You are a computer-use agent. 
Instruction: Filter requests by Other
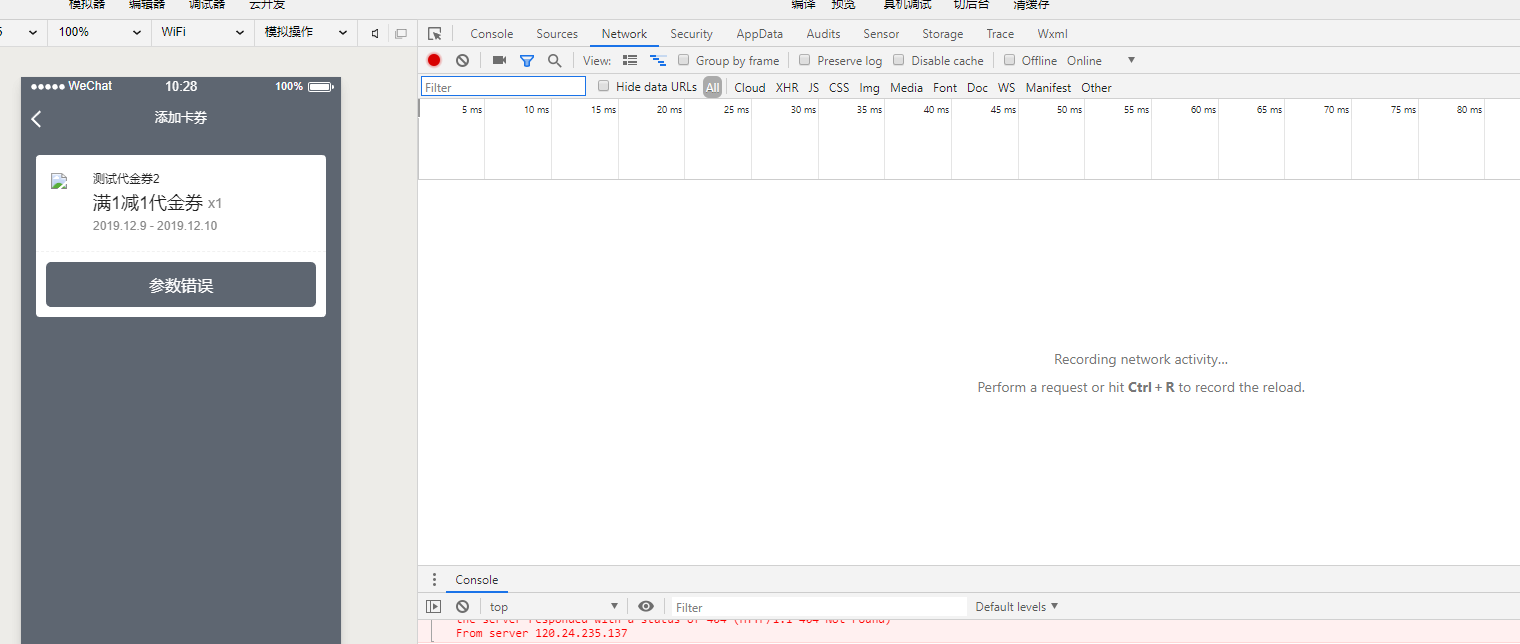pos(1096,88)
